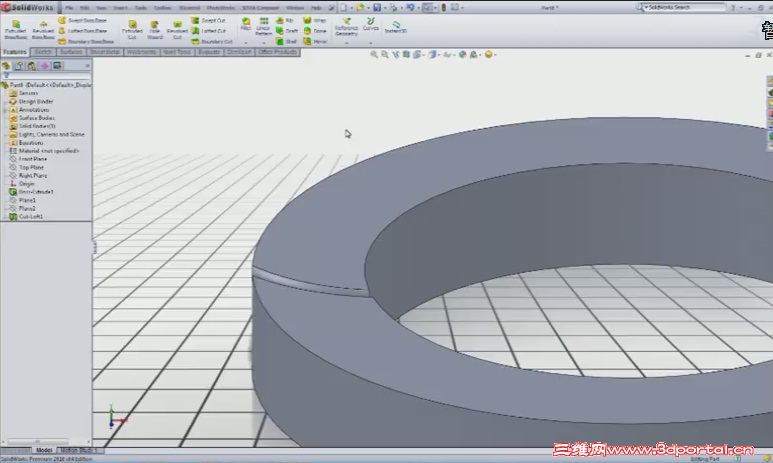This screenshot has height=463, width=773.
Task: Click the Rib feature
Action: tap(284, 20)
